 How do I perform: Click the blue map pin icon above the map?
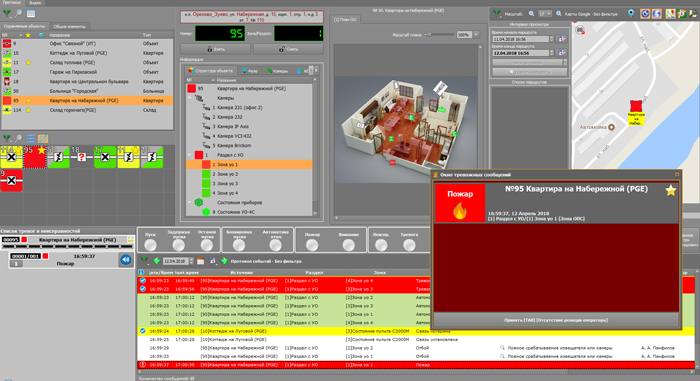(x=631, y=13)
